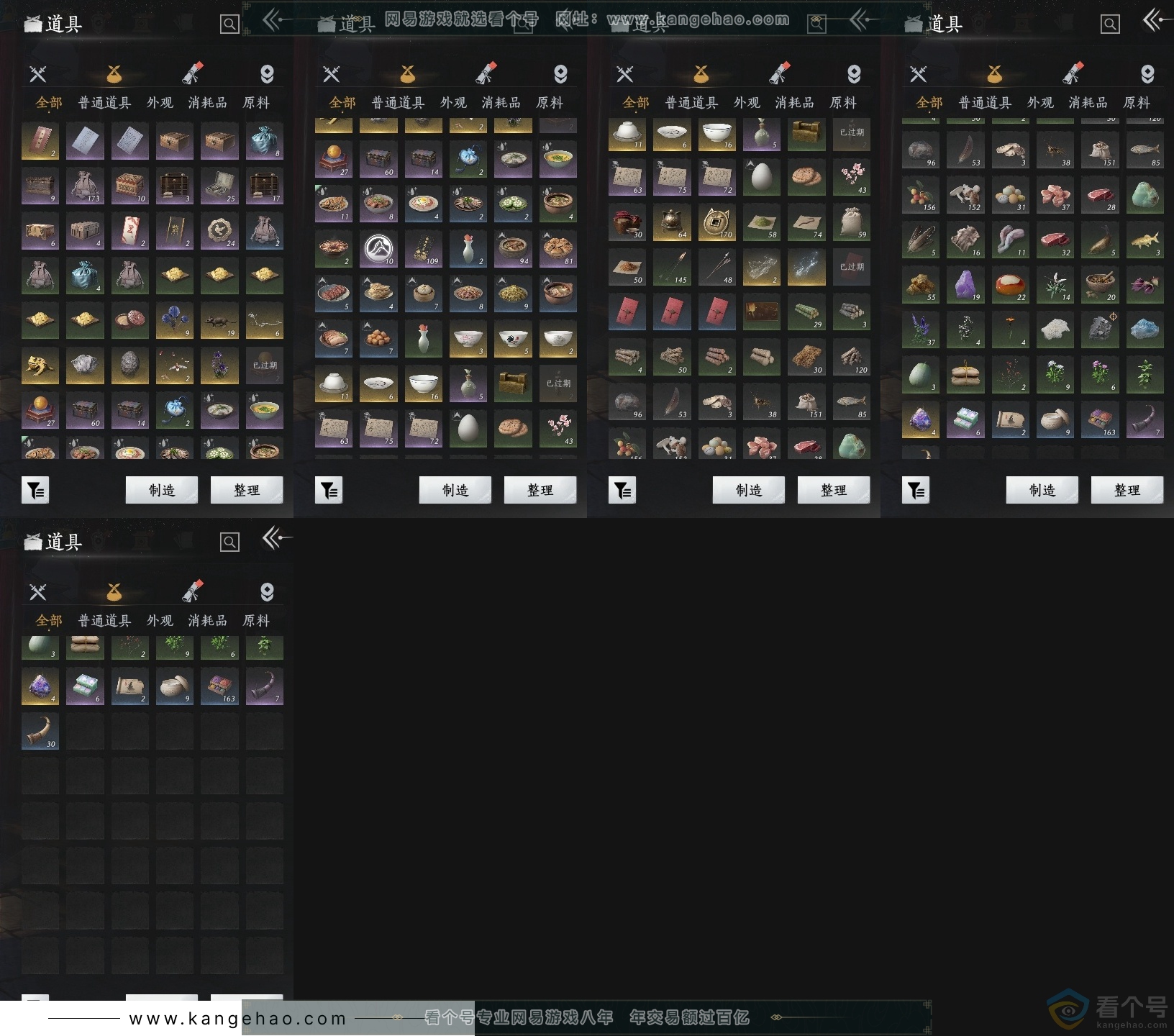Select the rat item with count 19

tap(219, 320)
